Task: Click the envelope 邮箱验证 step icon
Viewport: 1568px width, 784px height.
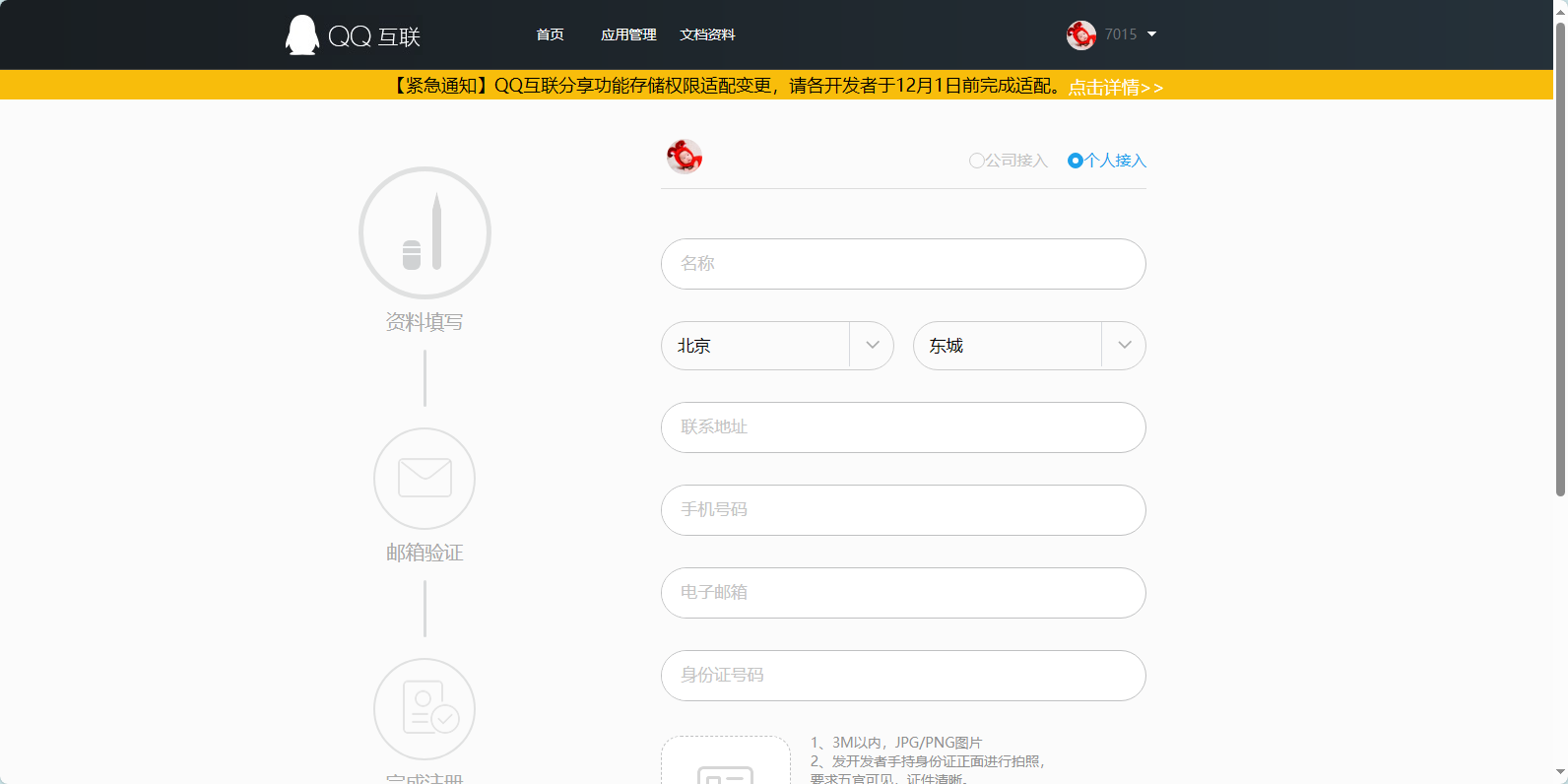Action: pos(425,479)
